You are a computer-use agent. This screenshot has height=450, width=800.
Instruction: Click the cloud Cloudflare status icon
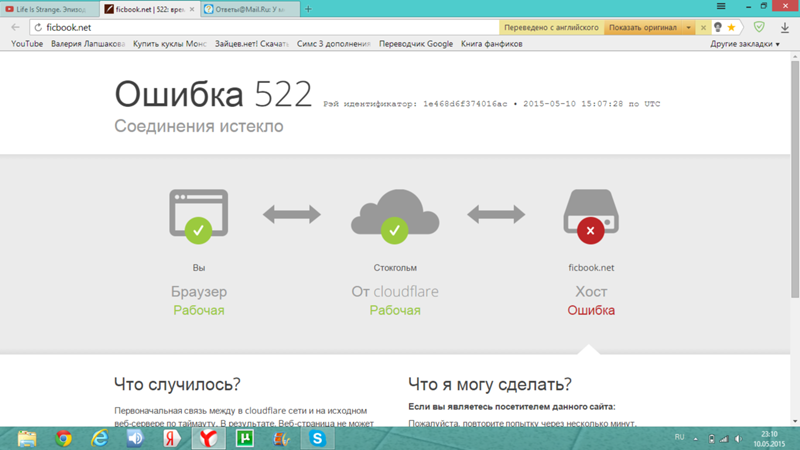395,216
